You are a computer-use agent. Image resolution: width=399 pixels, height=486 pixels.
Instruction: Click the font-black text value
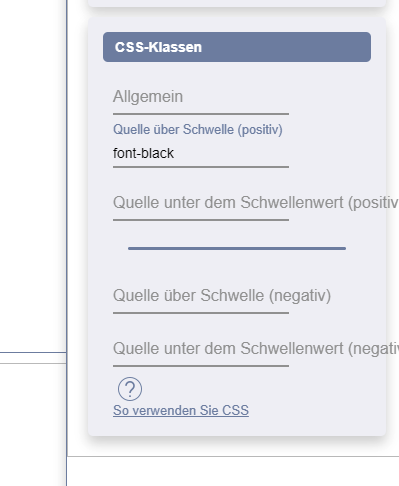(143, 153)
